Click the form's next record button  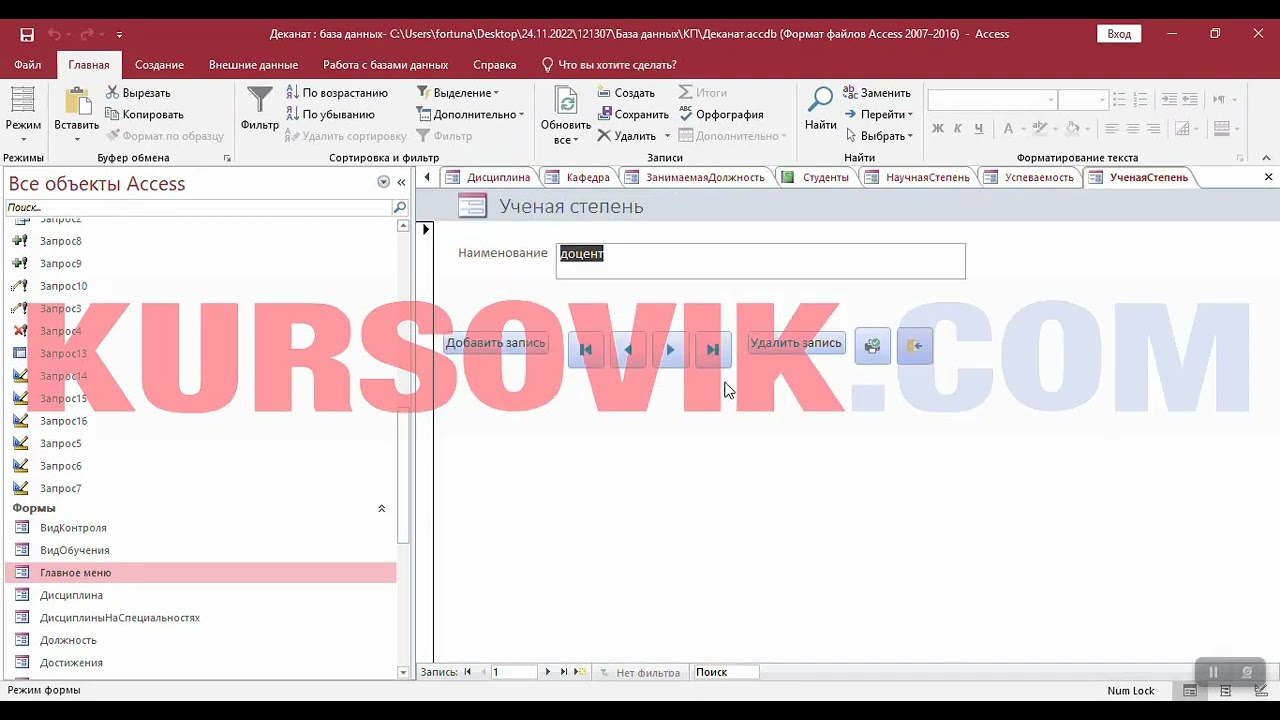point(670,349)
